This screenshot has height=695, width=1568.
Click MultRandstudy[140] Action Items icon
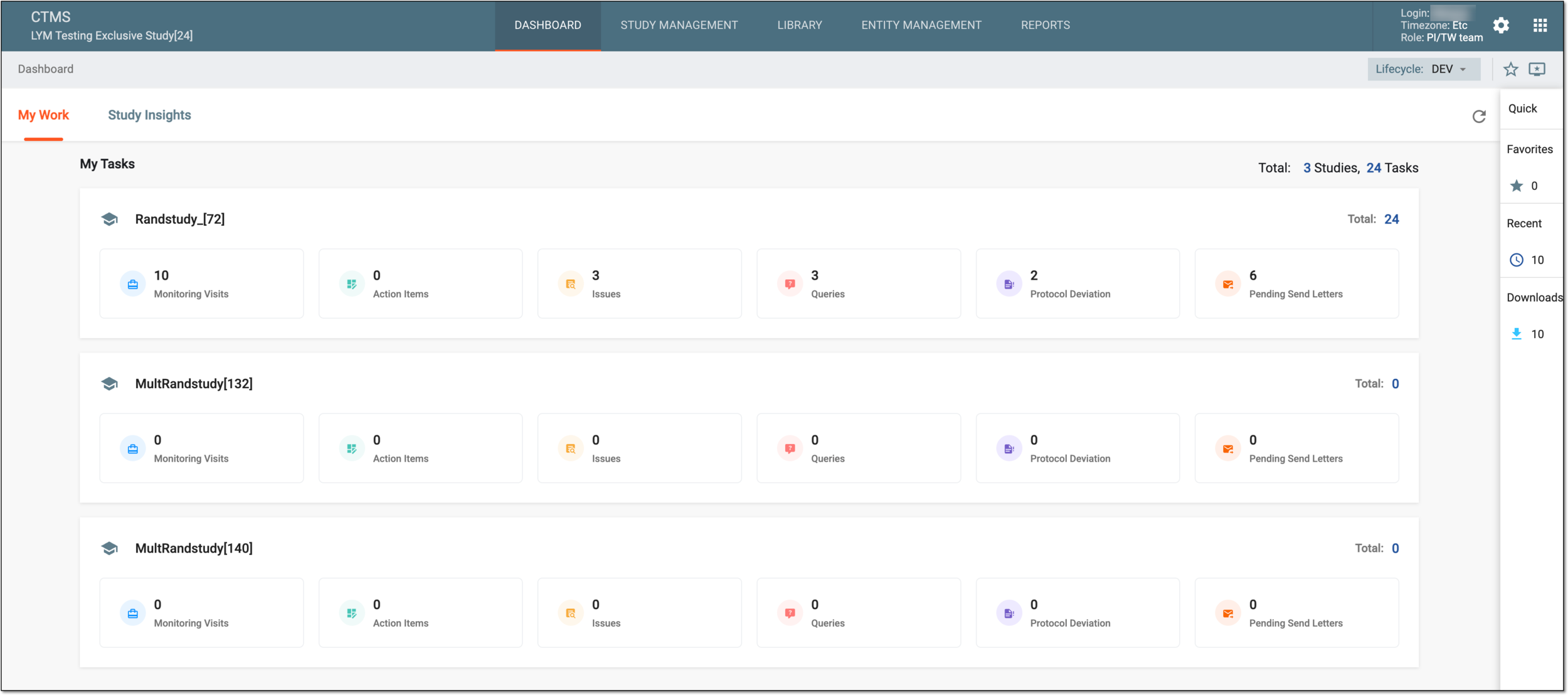352,613
